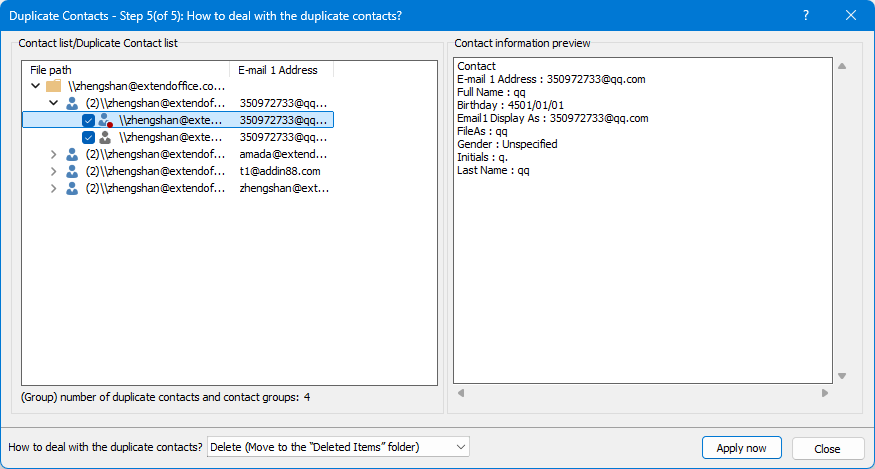Click the File path column header
This screenshot has width=875, height=469.
pos(125,70)
